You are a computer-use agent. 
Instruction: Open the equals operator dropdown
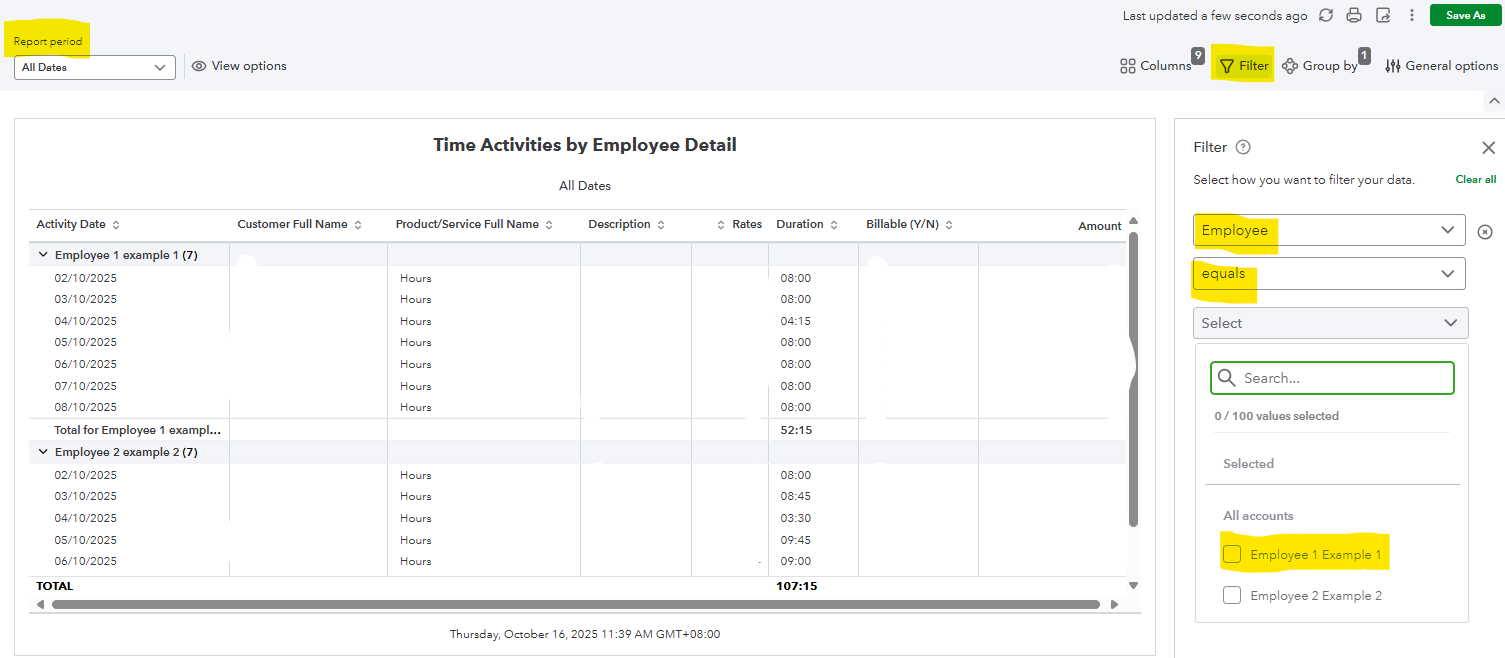tap(1329, 274)
